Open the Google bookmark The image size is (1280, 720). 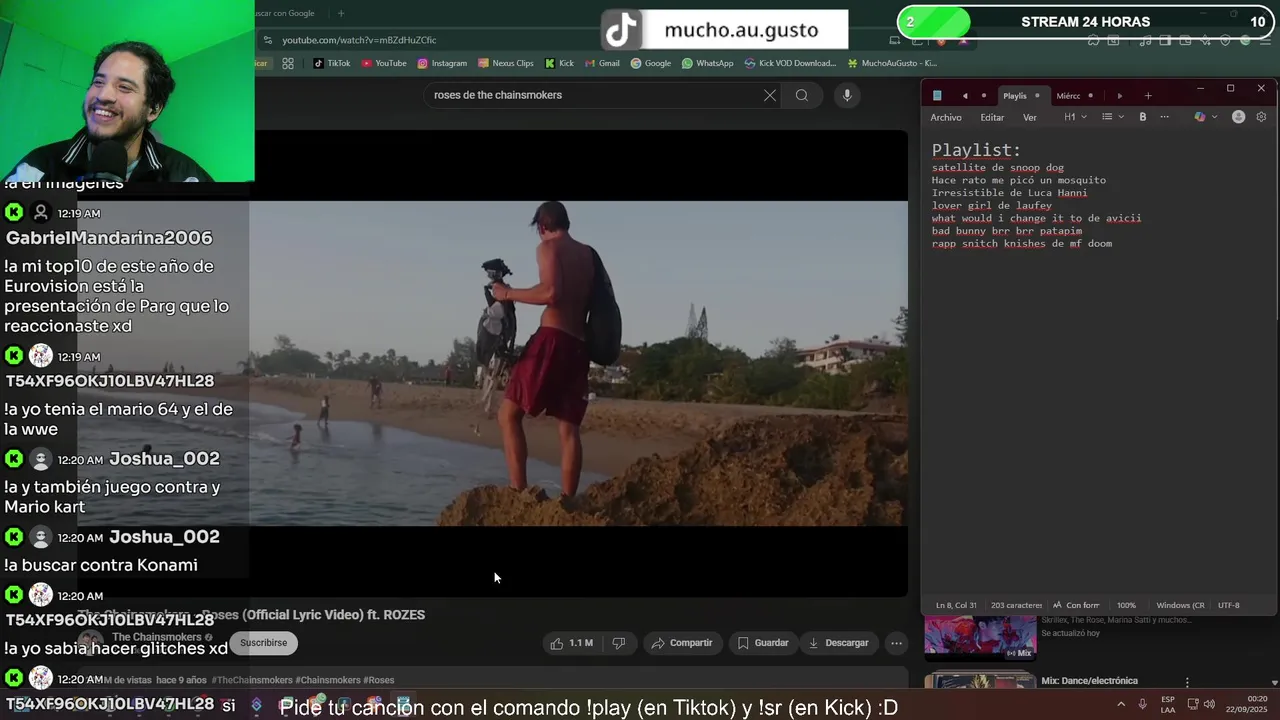coord(651,63)
